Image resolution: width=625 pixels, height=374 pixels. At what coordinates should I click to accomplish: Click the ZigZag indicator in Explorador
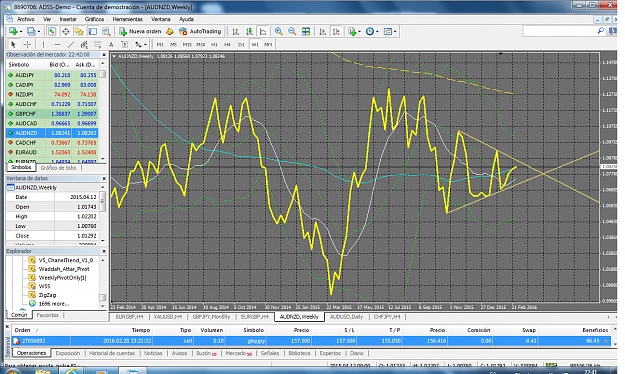click(47, 295)
